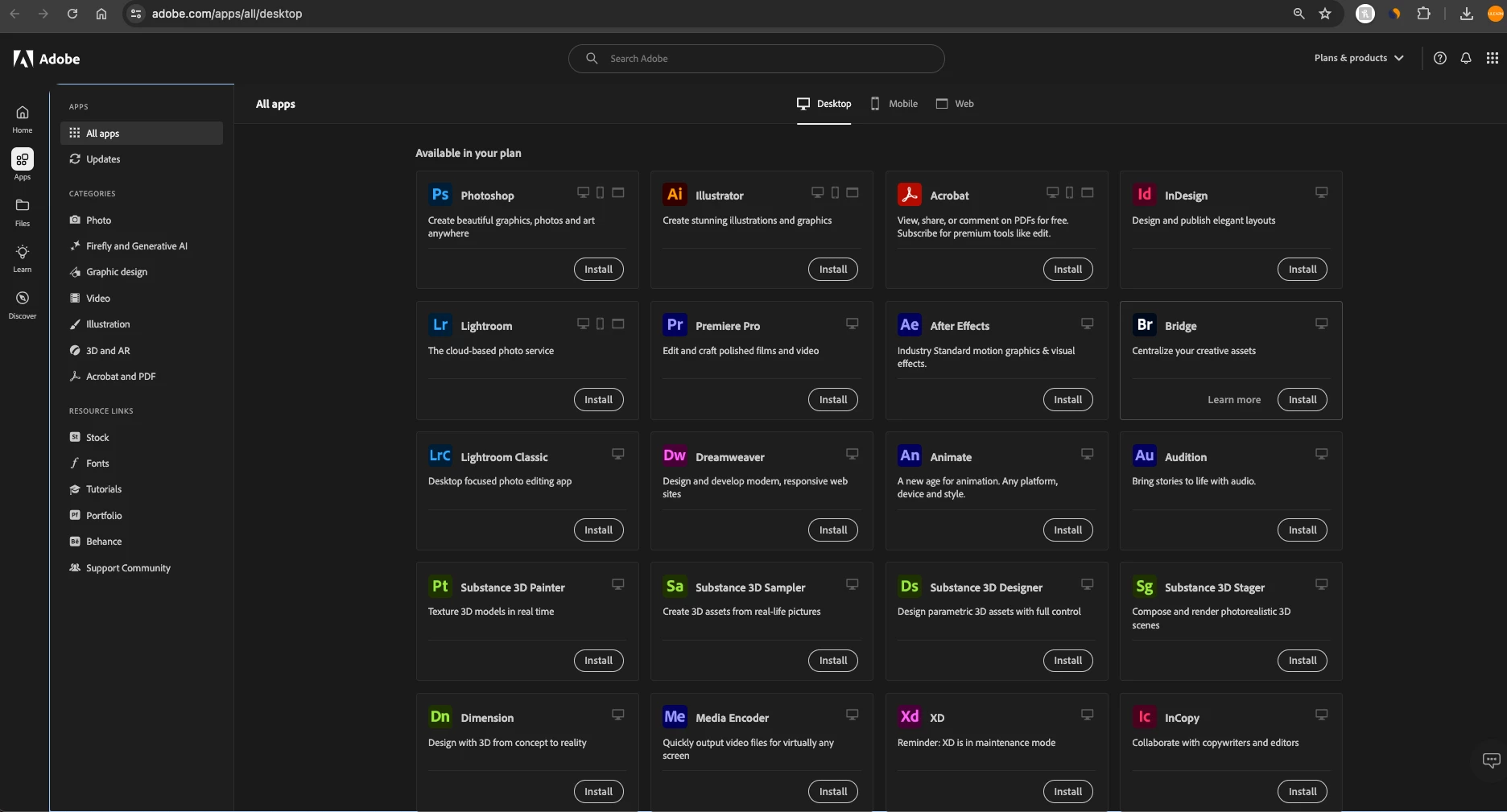Click the Acrobat app icon
This screenshot has width=1507, height=812.
pos(909,195)
